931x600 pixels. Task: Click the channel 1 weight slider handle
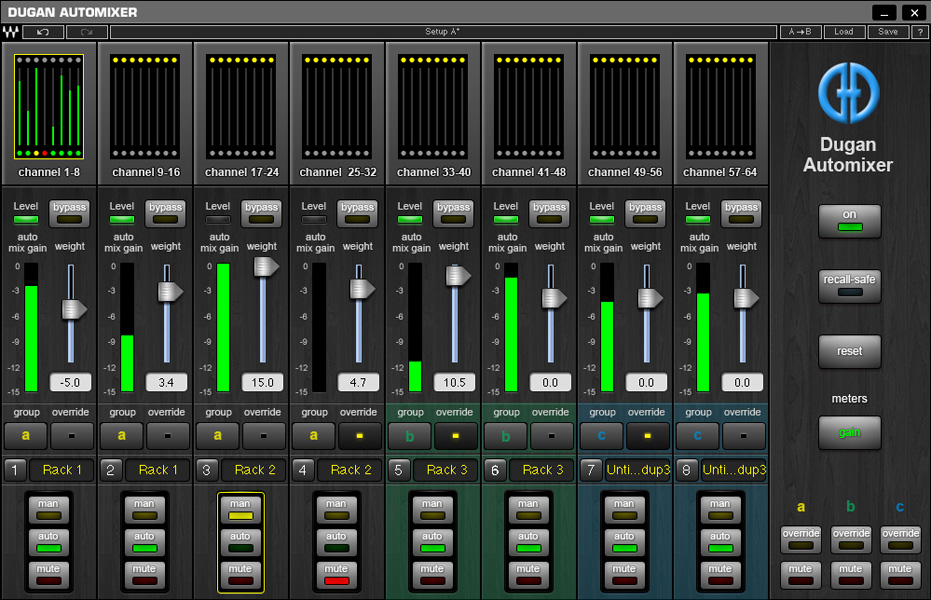pyautogui.click(x=74, y=309)
